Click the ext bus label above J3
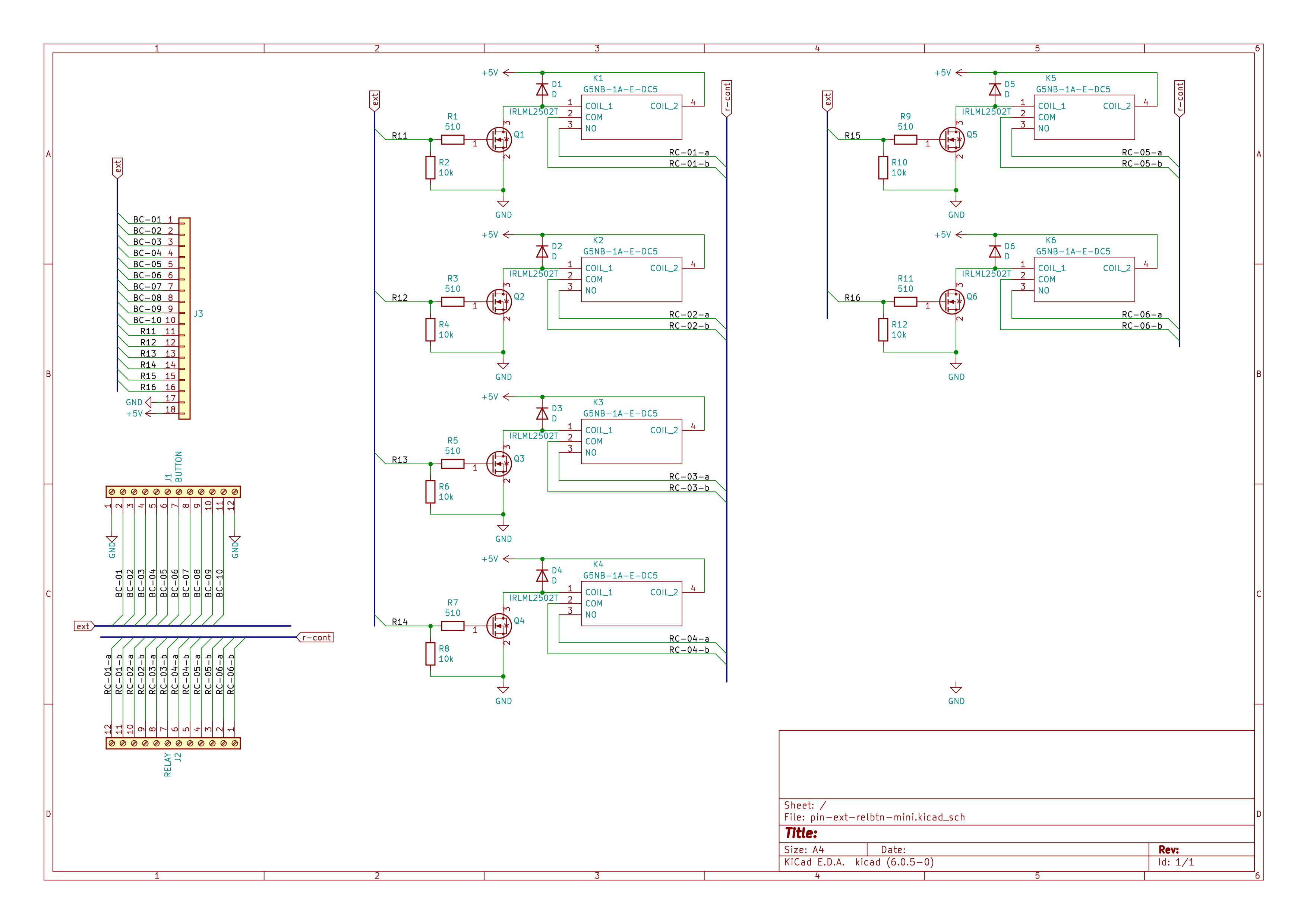 (x=117, y=167)
